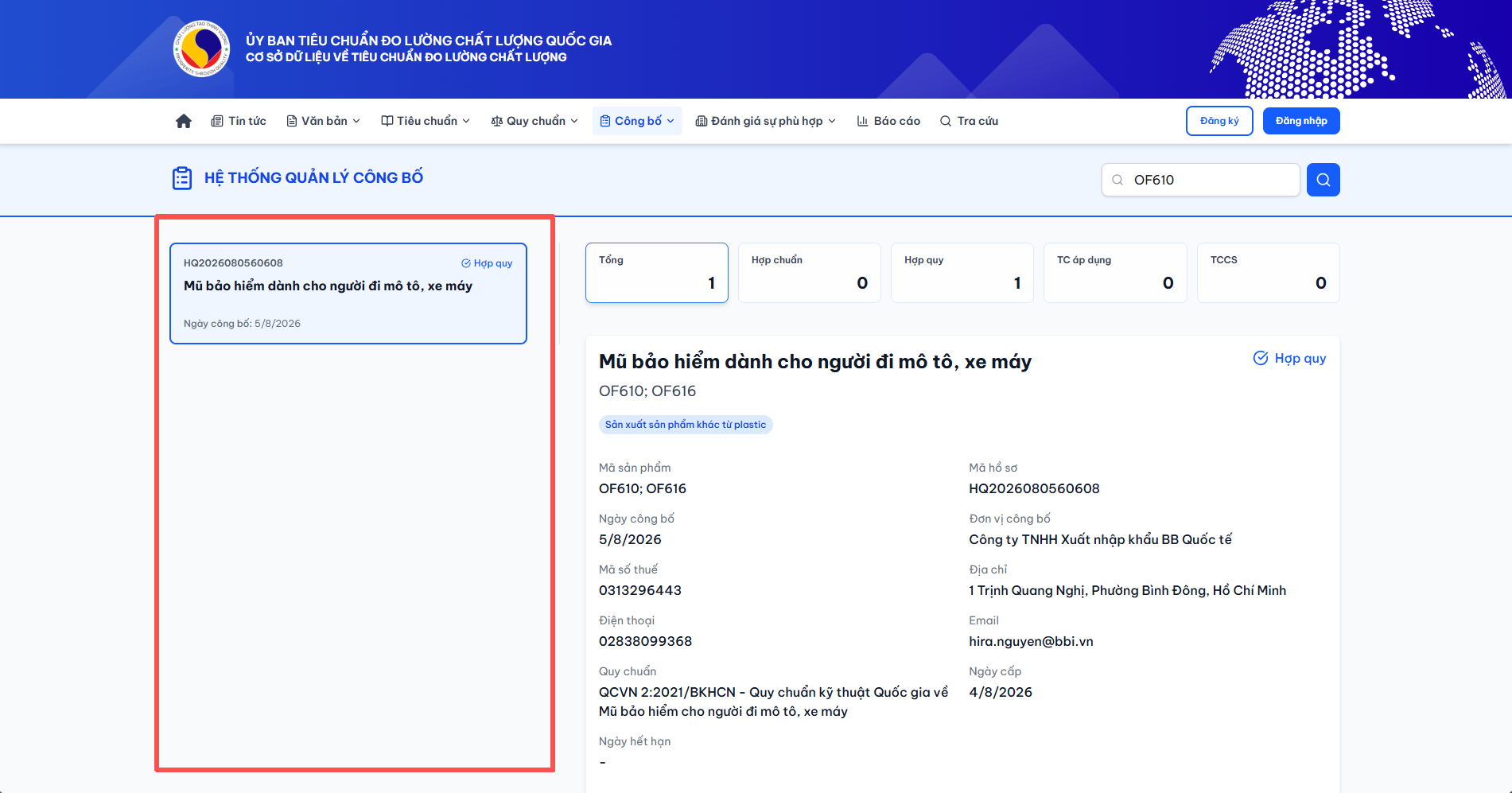This screenshot has width=1512, height=793.
Task: Click the email hira.nguyen@bbi.vn
Action: pos(1031,641)
